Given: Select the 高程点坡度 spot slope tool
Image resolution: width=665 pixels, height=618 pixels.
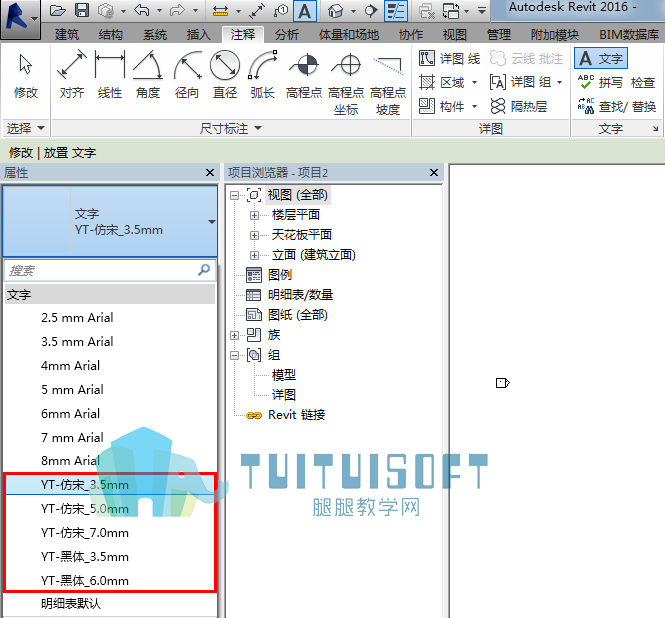Looking at the screenshot, I should click(x=388, y=84).
